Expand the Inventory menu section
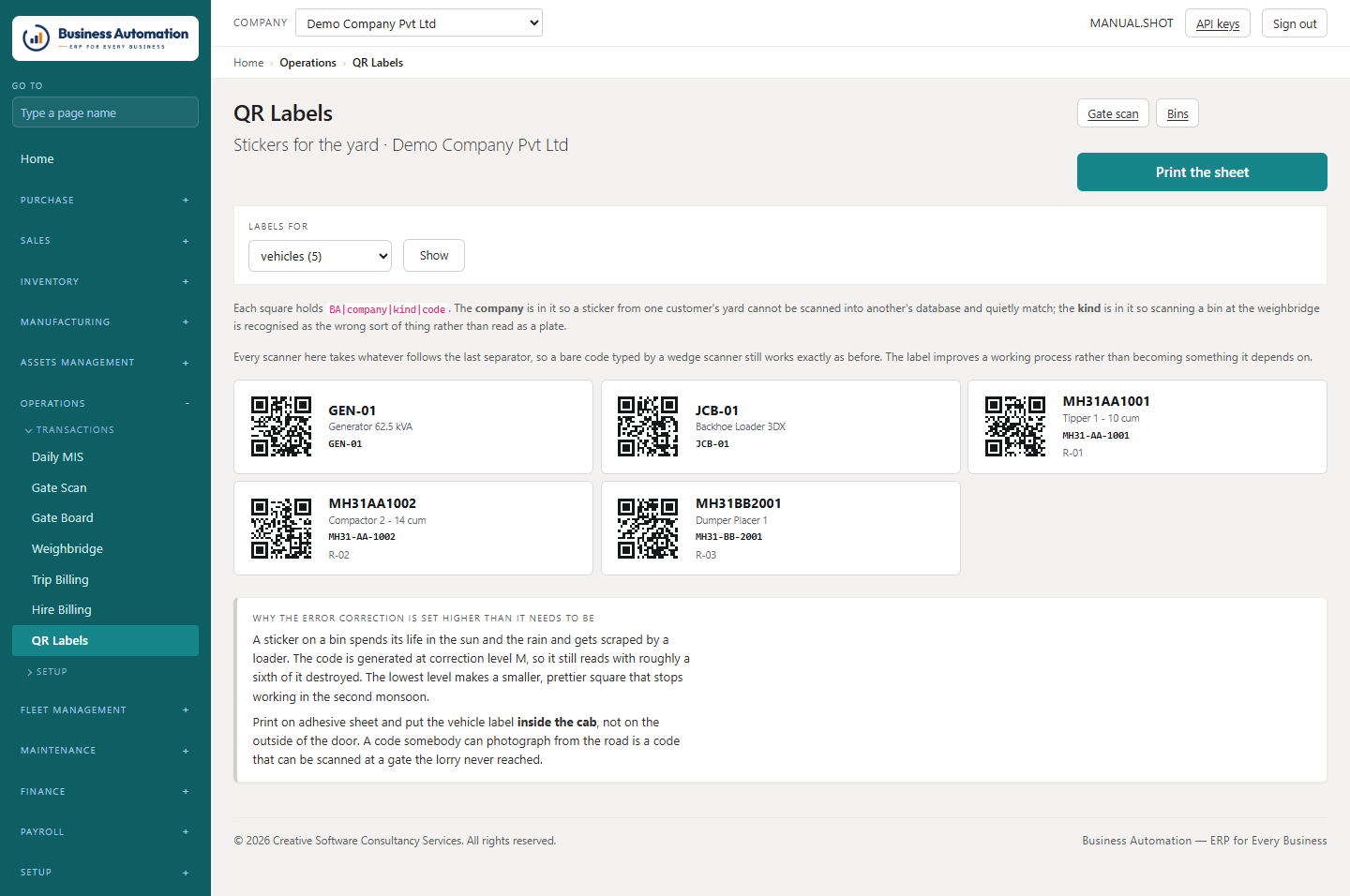1350x896 pixels. [x=105, y=282]
